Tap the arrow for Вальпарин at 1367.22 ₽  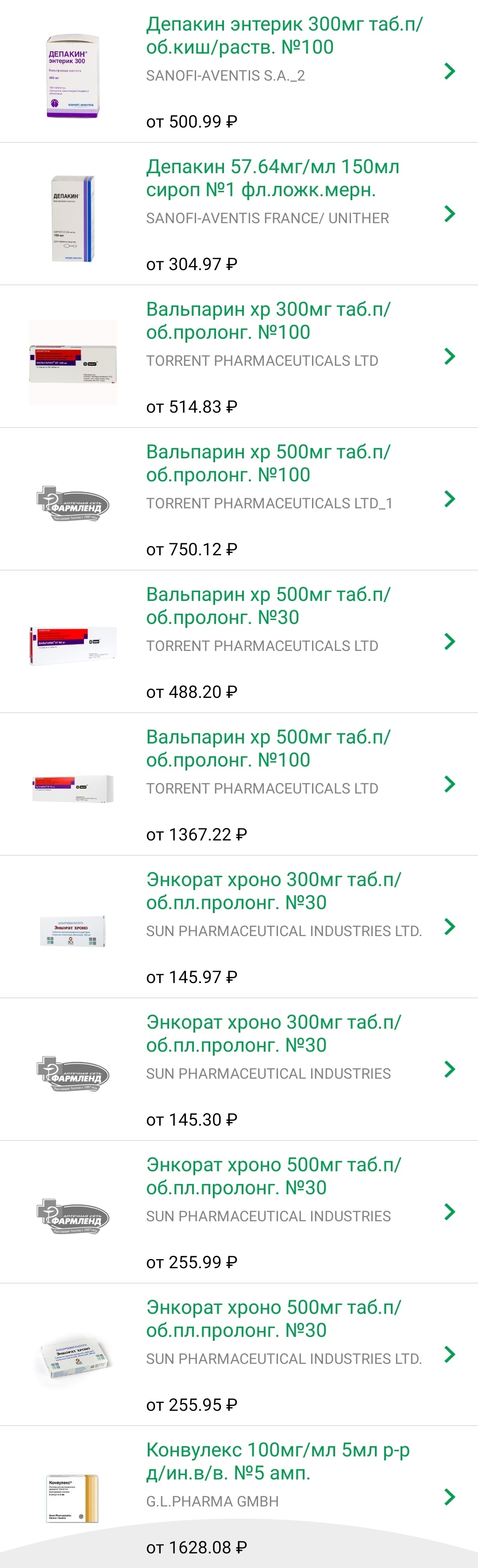(x=450, y=784)
